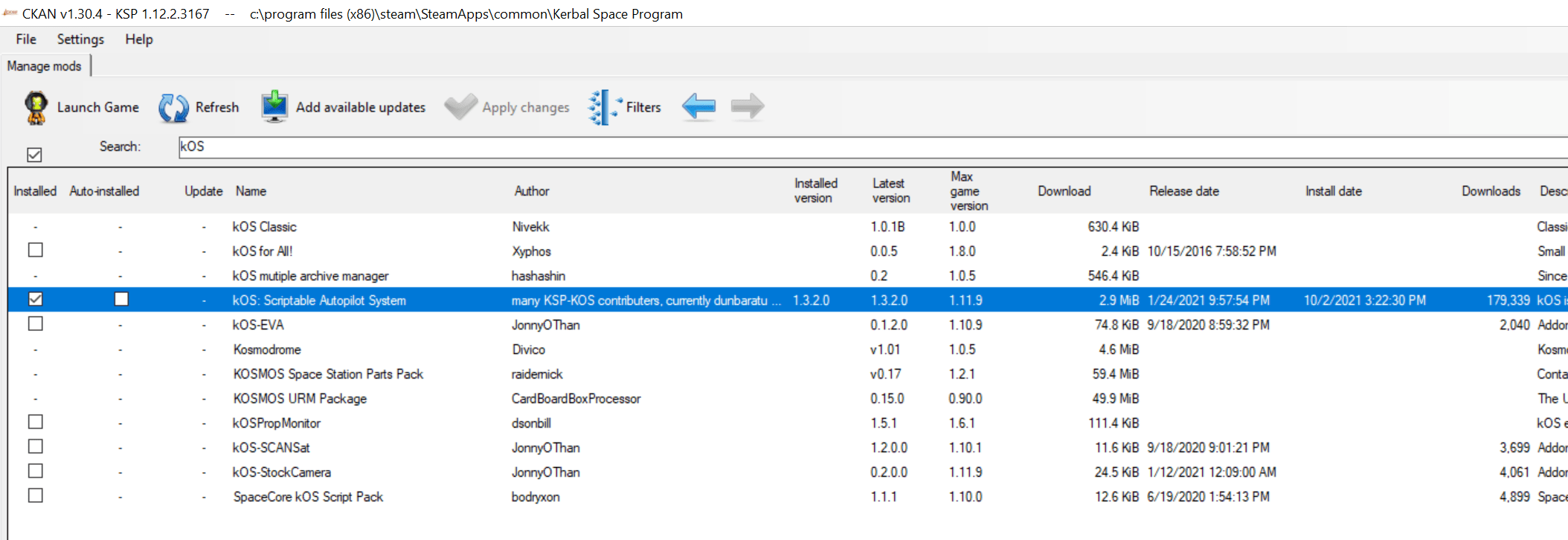Check the Installed box for kOS-EVA

click(35, 324)
